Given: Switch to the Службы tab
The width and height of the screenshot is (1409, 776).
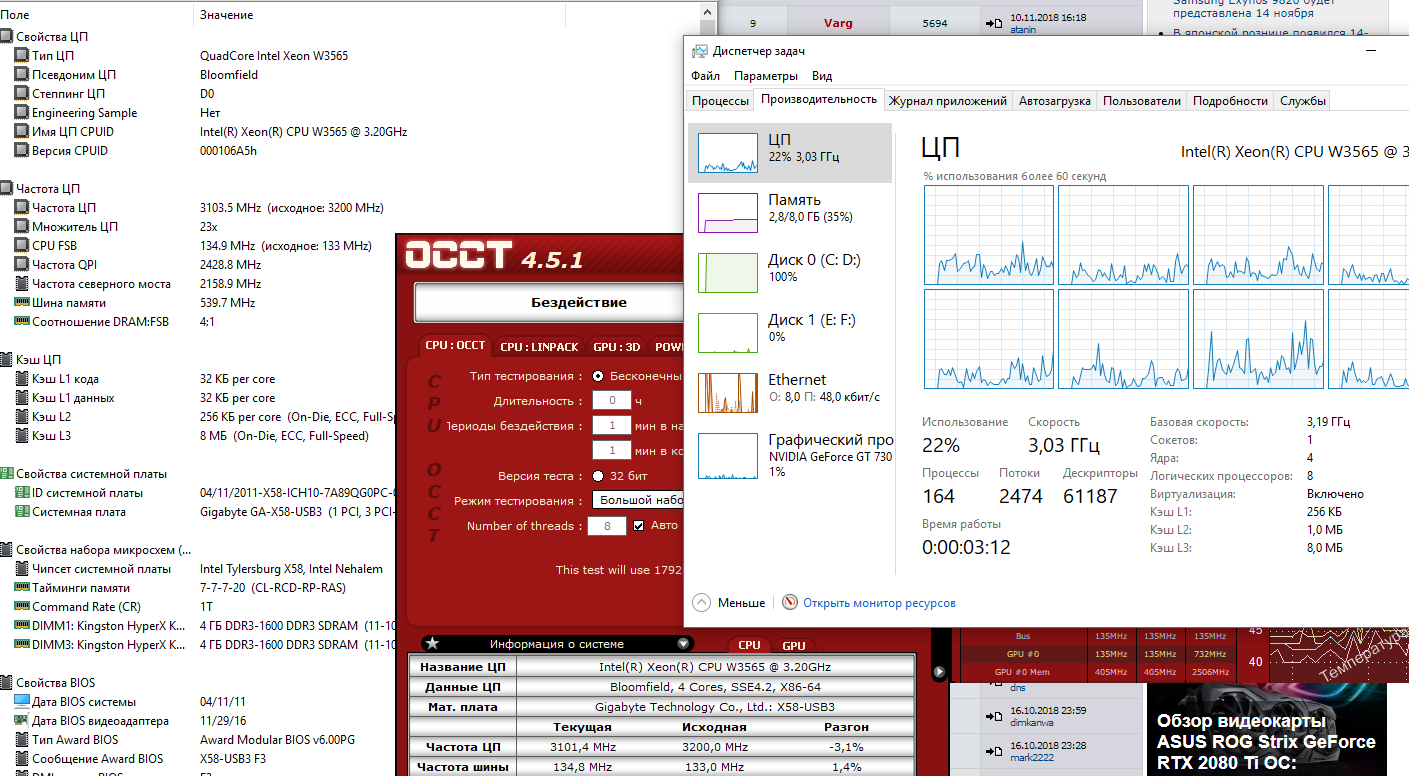Looking at the screenshot, I should click(x=1303, y=101).
